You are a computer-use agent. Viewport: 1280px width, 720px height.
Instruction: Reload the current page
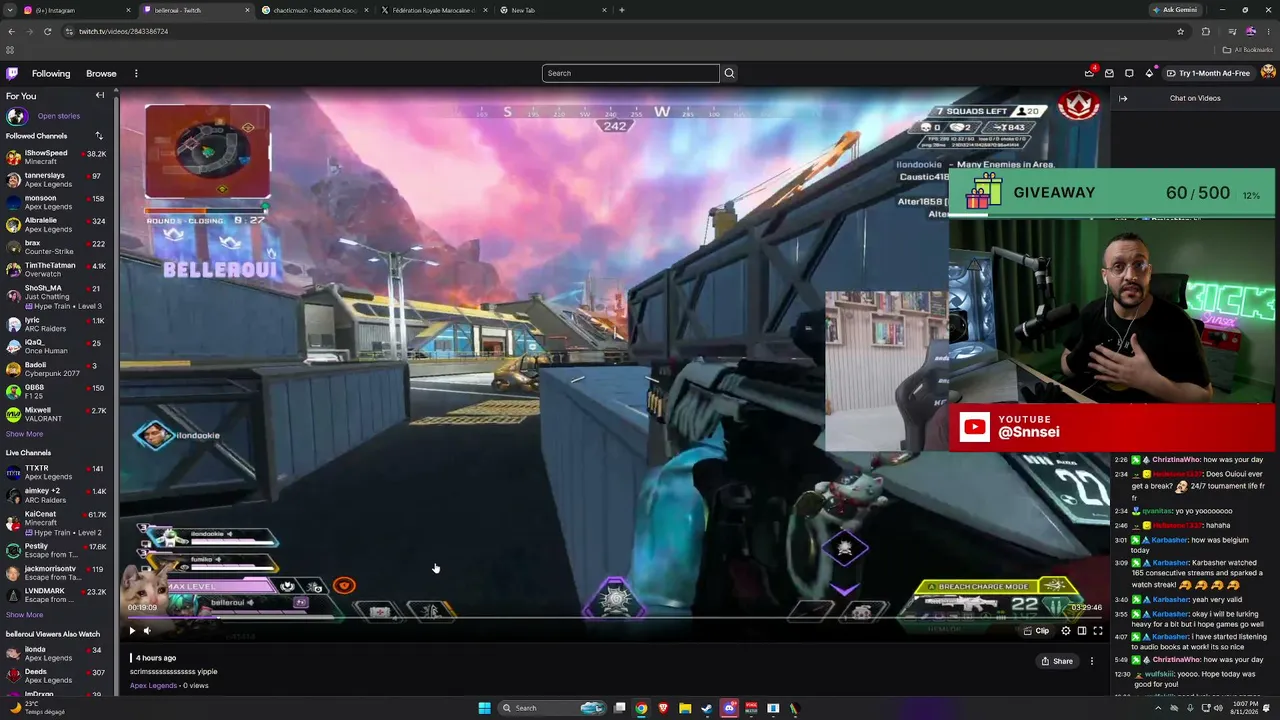tap(47, 31)
